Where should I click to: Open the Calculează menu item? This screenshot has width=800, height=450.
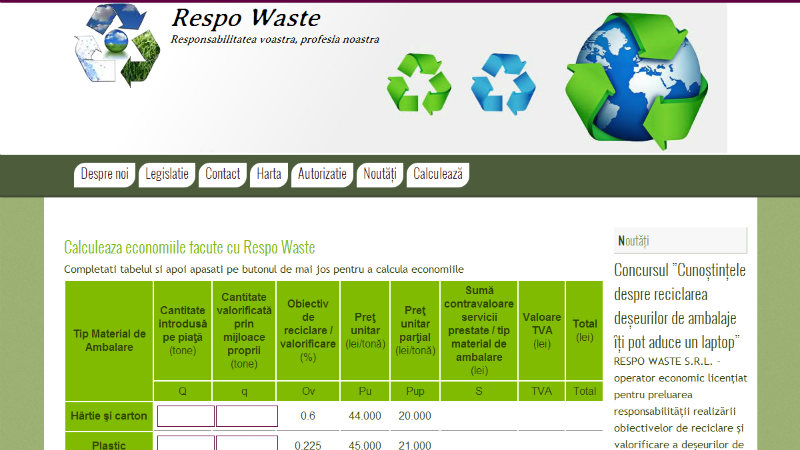pos(438,174)
